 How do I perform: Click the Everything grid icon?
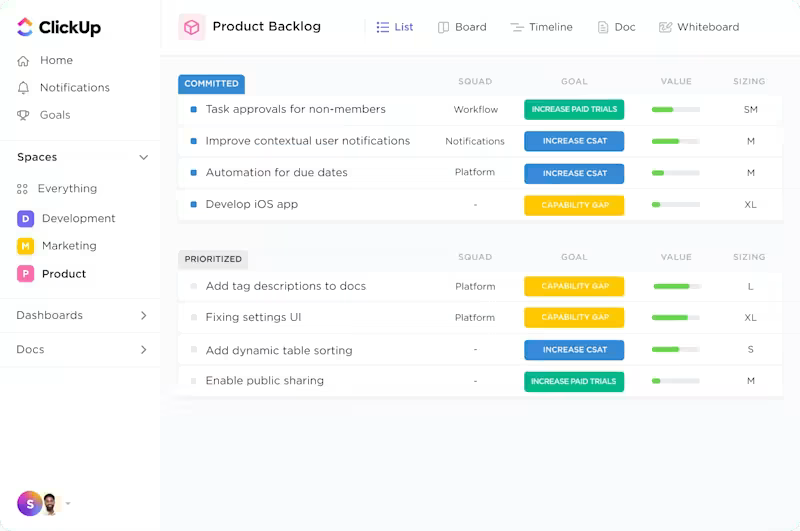(x=24, y=189)
